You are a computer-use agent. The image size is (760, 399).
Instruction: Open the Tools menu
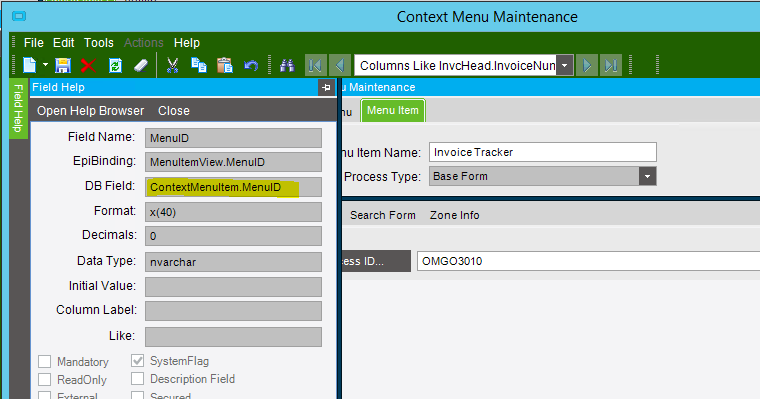[99, 43]
